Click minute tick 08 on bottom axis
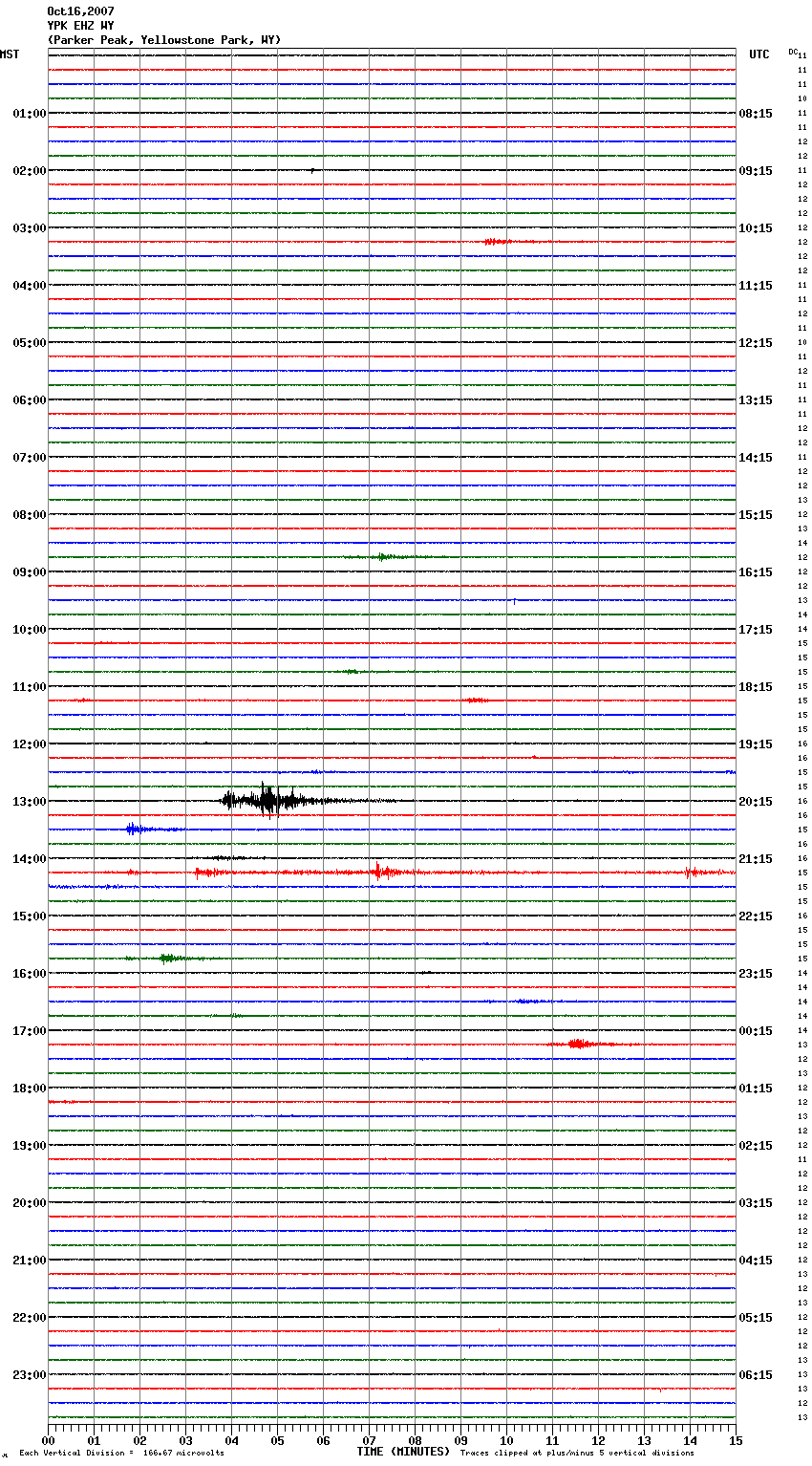 (415, 1440)
